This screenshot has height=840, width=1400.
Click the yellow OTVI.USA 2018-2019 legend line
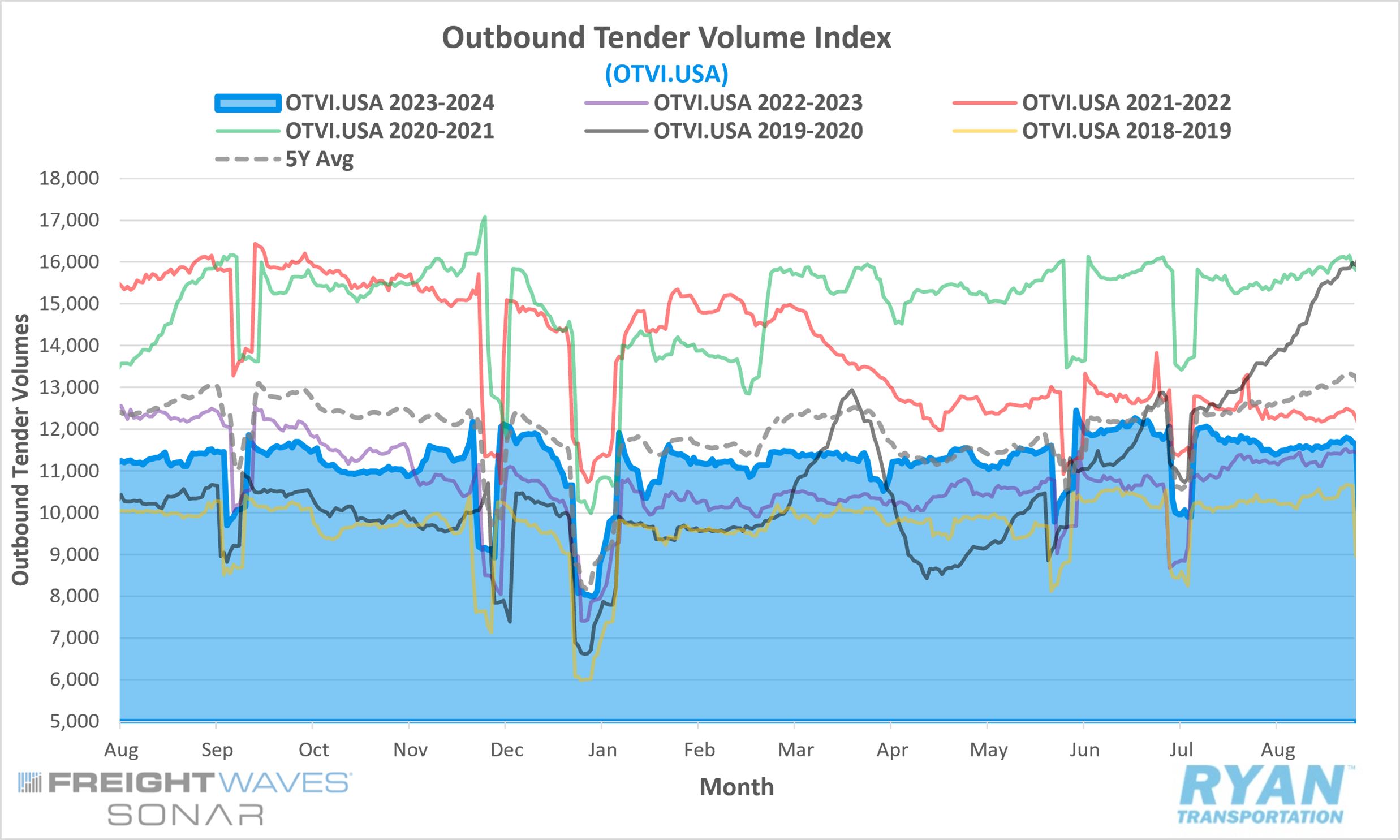point(985,131)
